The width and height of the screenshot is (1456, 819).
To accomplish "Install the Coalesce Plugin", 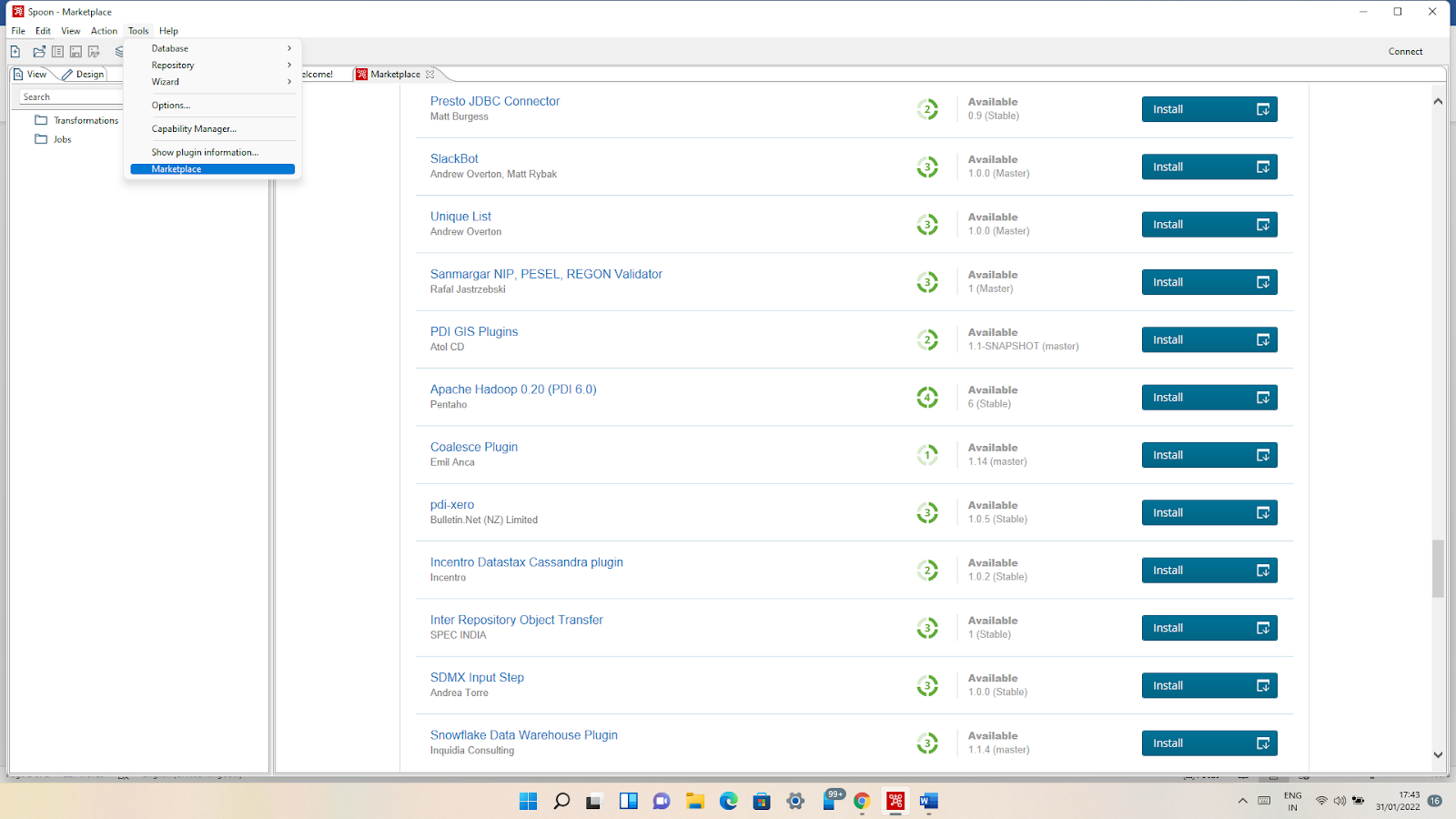I will 1209,455.
